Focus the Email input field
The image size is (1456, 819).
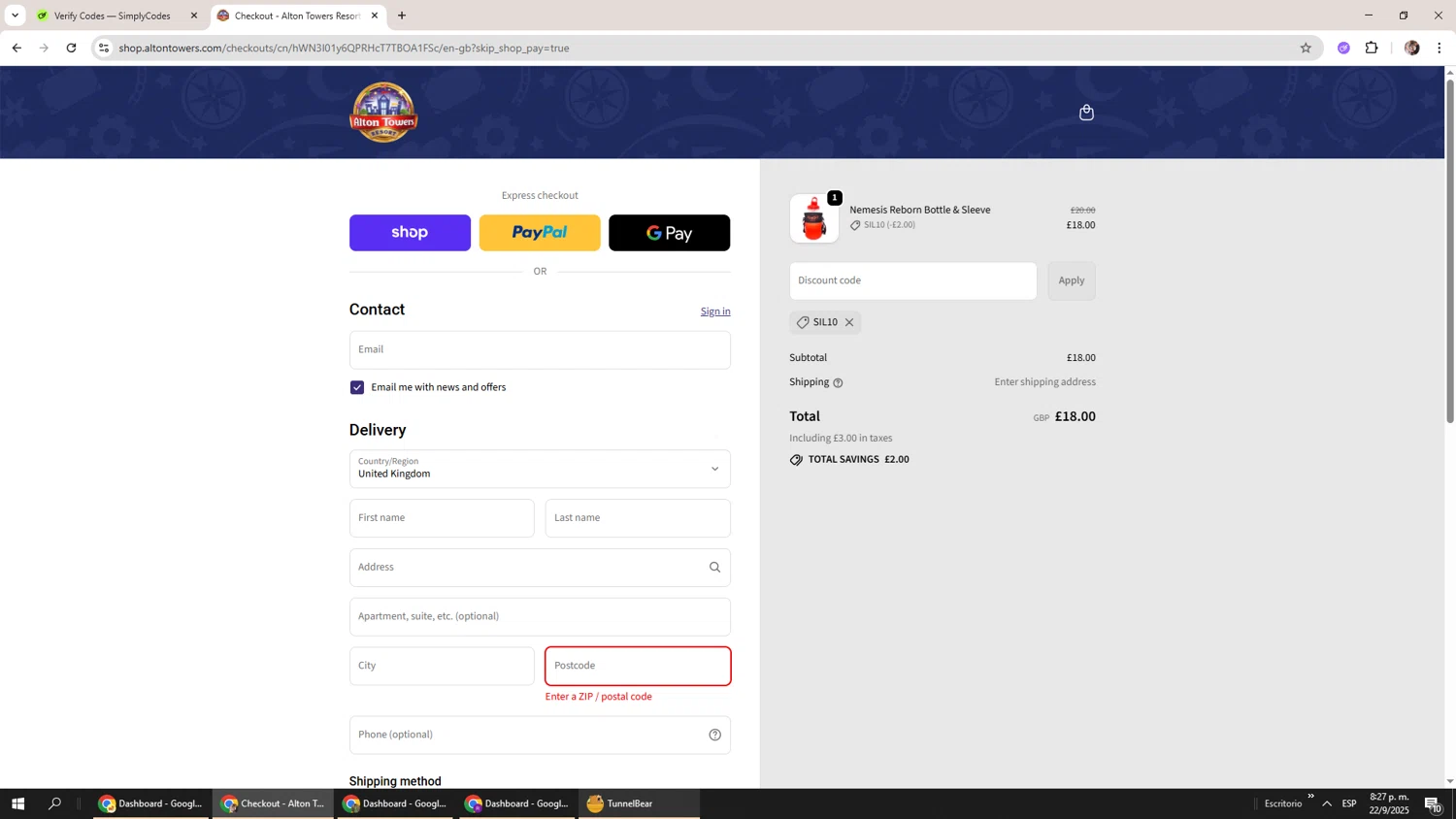click(x=540, y=349)
